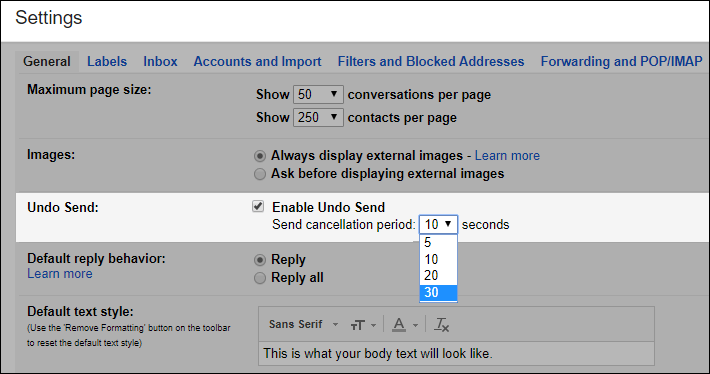Select Always display external images radio button
This screenshot has height=374, width=710.
(260, 156)
